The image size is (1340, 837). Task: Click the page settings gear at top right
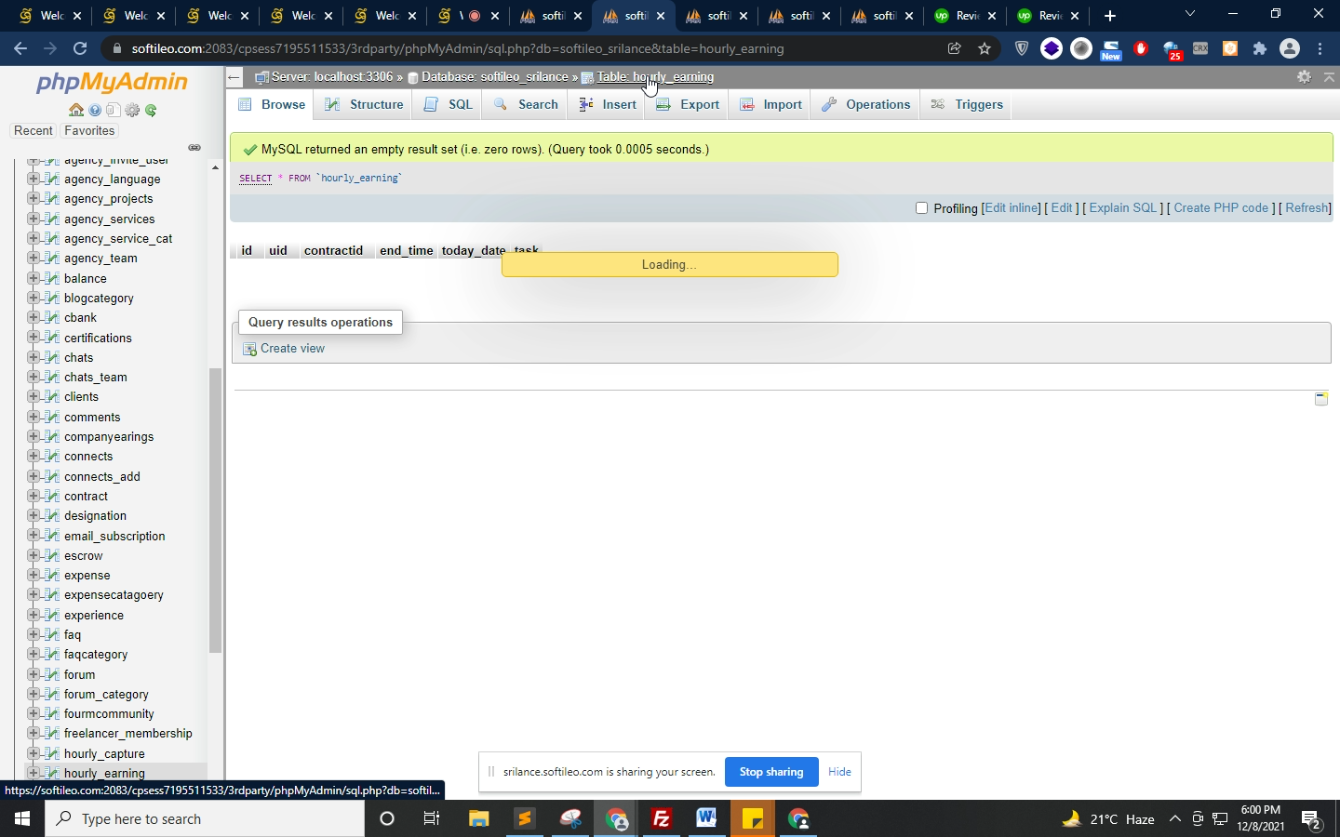tap(1304, 77)
